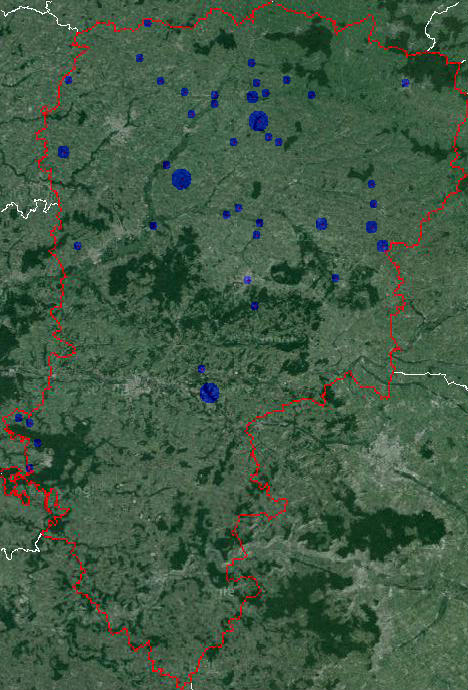Select the medium marker touching the eastern red border
The image size is (468, 690).
[x=382, y=246]
